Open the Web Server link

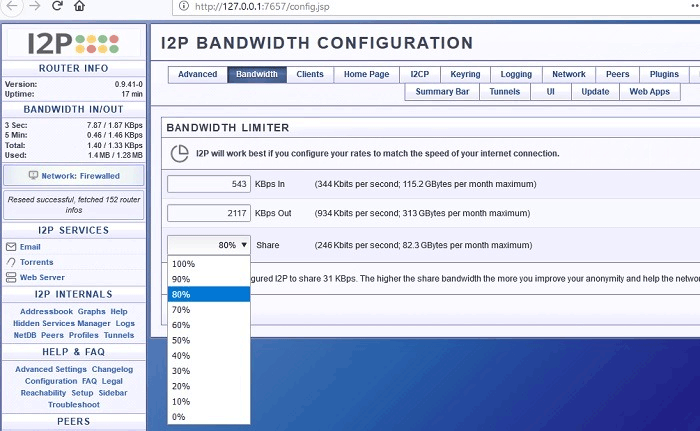42,277
